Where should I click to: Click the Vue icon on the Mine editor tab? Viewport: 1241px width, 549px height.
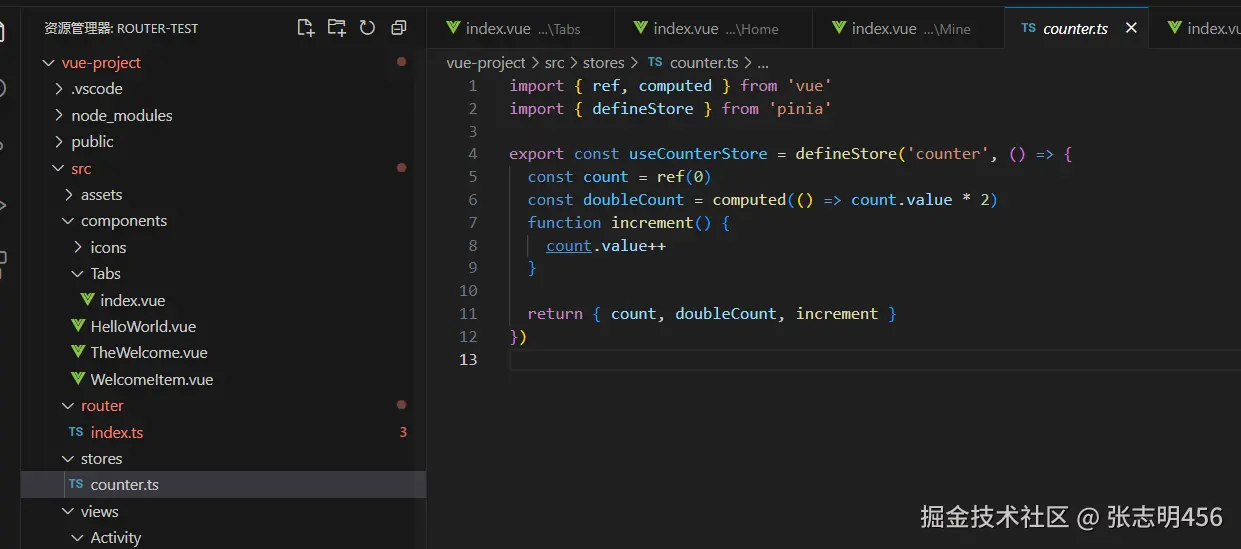pyautogui.click(x=839, y=28)
